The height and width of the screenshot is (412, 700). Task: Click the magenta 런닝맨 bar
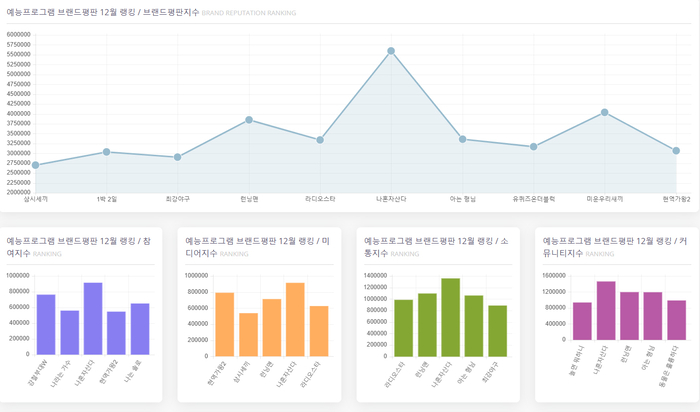coord(629,316)
